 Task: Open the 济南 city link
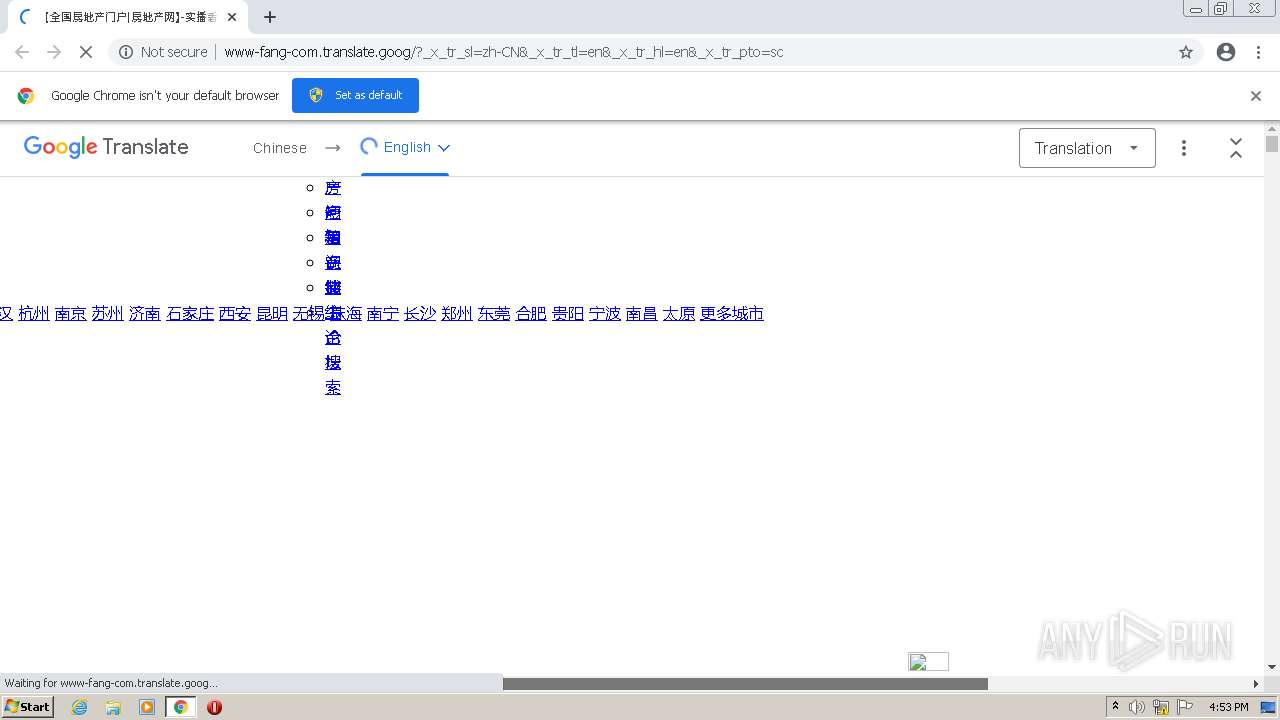pos(145,314)
